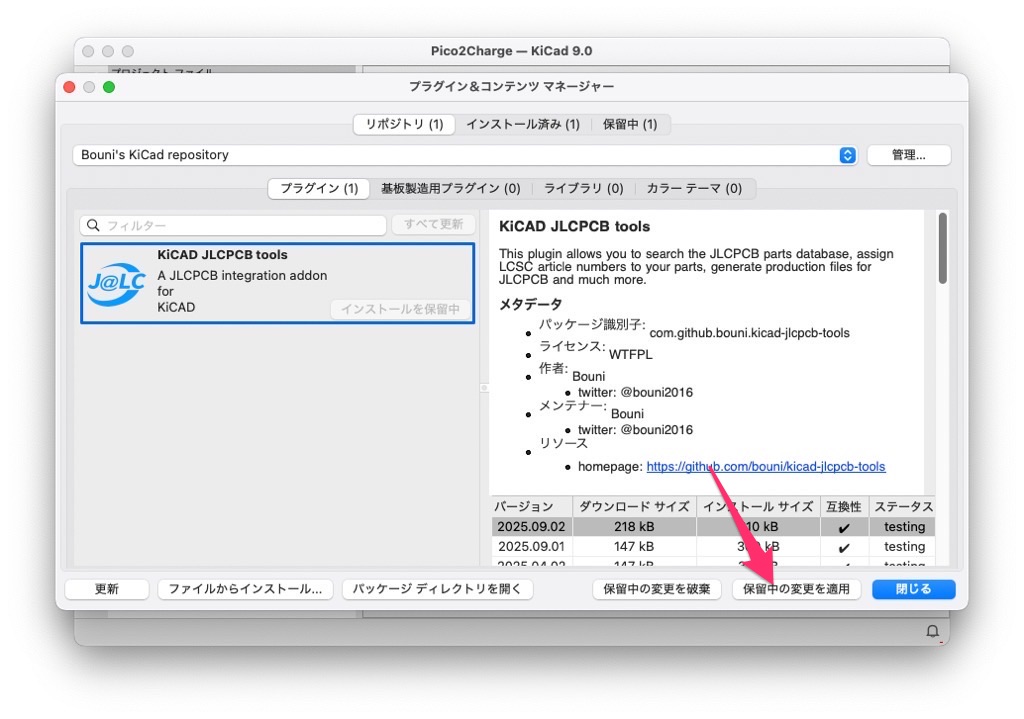Select the プラグイン (1) category tab

point(319,188)
